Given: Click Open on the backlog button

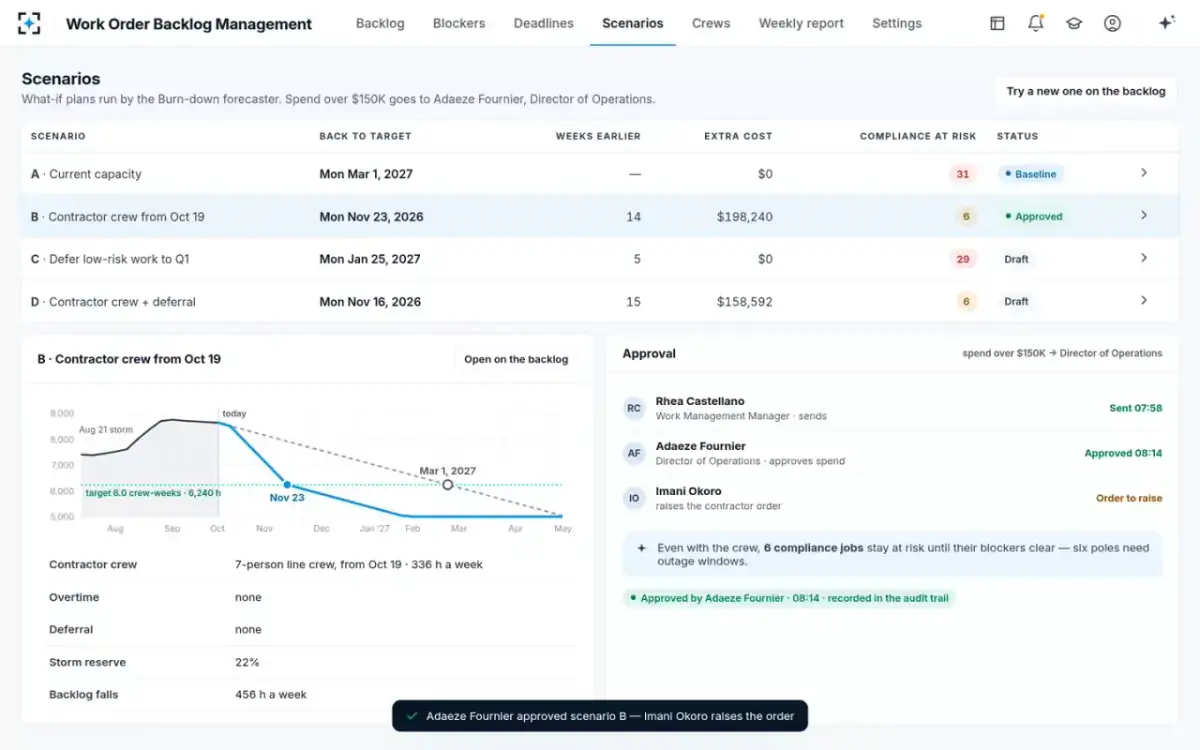Looking at the screenshot, I should click(x=516, y=359).
